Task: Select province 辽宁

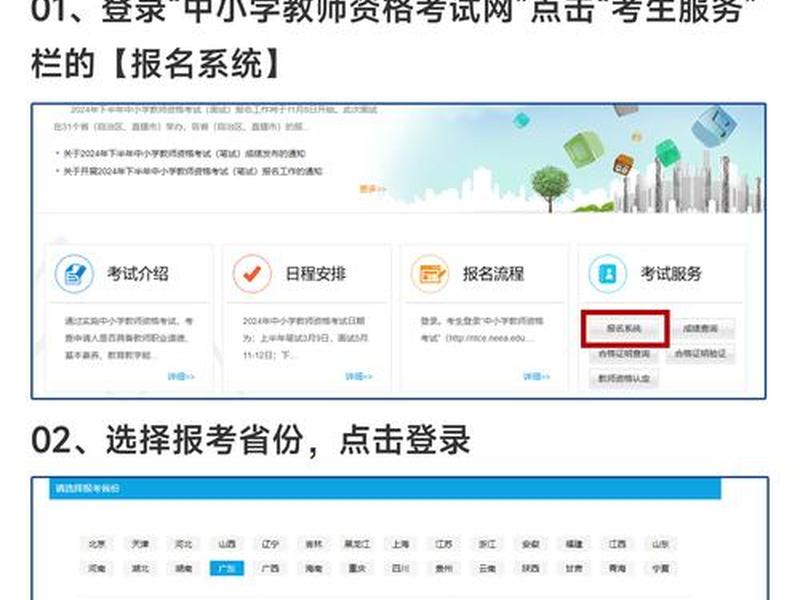Action: [x=270, y=544]
